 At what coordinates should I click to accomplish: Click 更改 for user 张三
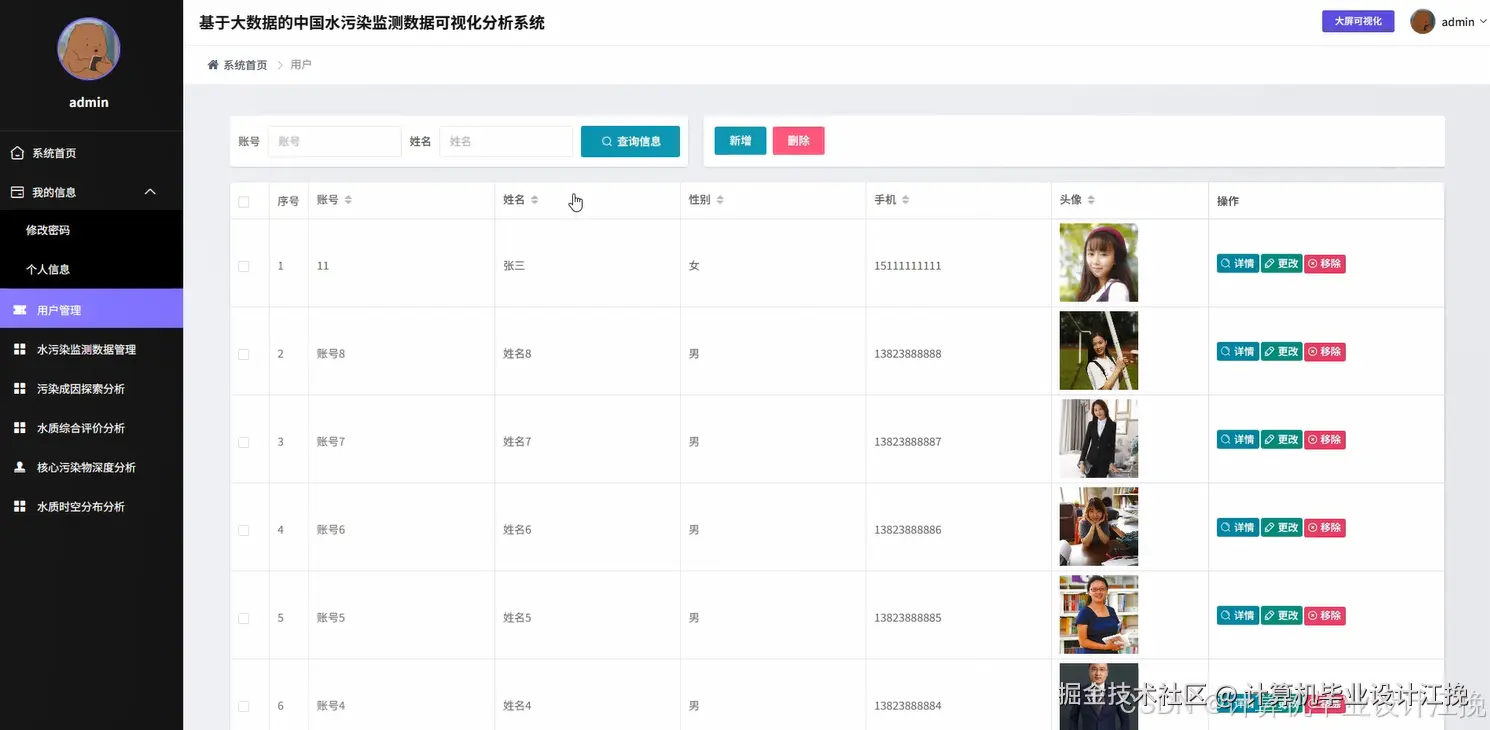1281,264
